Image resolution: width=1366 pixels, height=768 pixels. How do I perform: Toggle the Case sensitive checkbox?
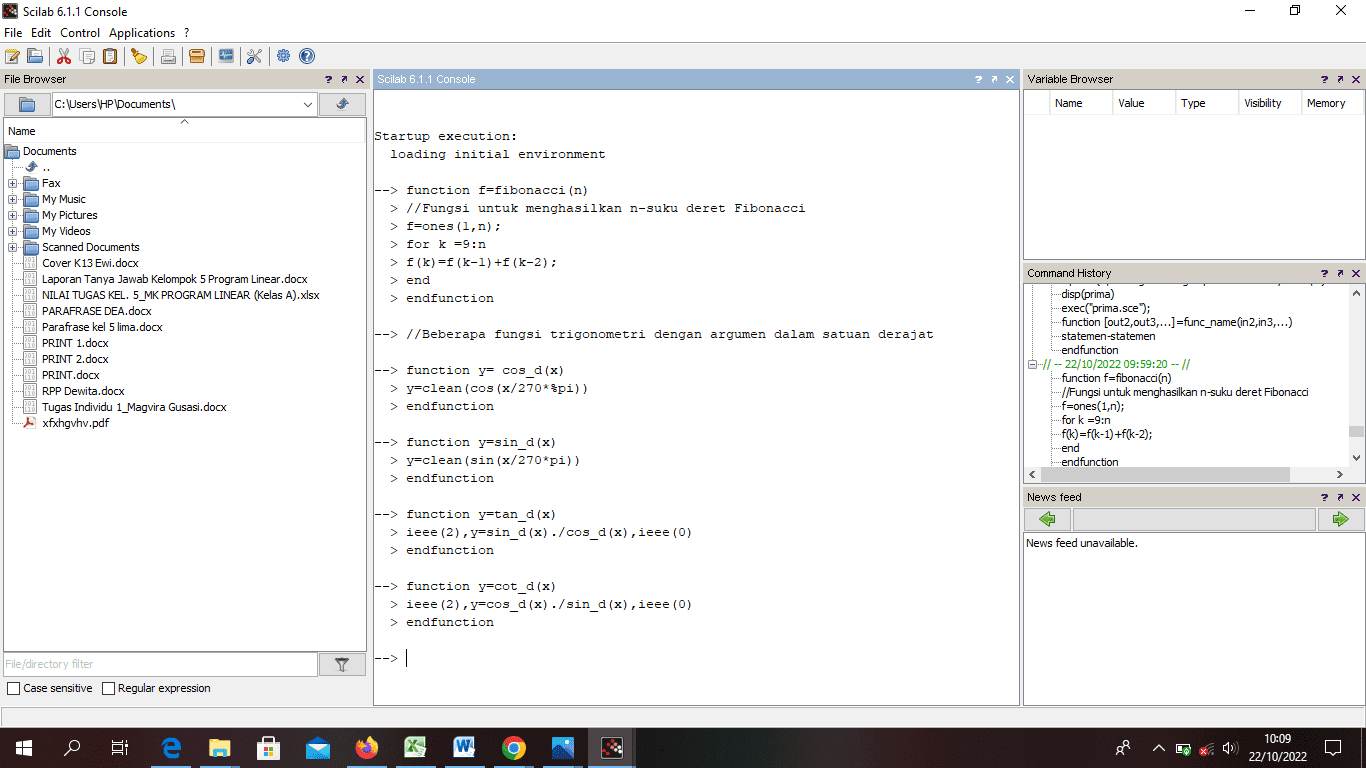point(13,689)
